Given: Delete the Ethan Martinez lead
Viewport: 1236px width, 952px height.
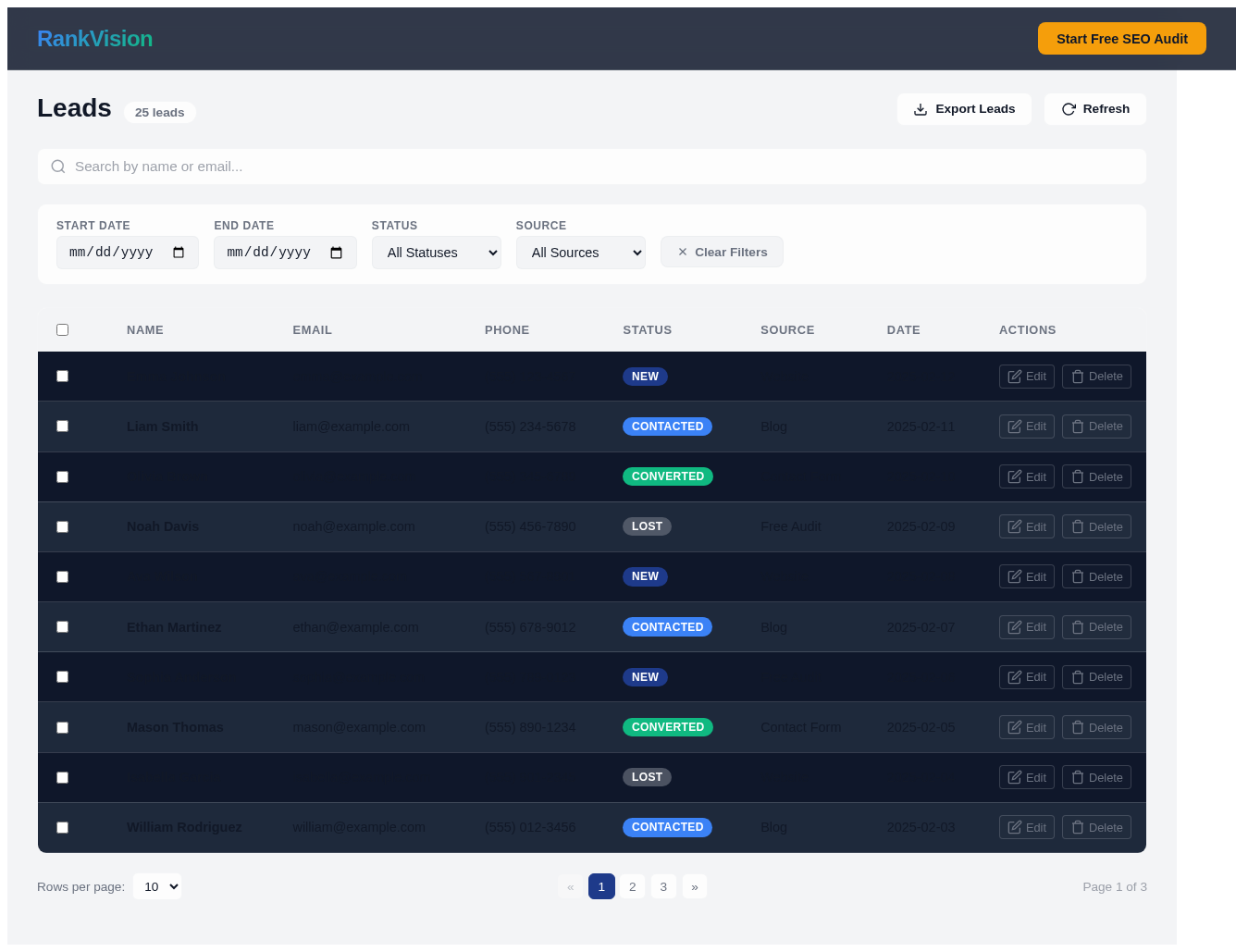Looking at the screenshot, I should 1096,627.
